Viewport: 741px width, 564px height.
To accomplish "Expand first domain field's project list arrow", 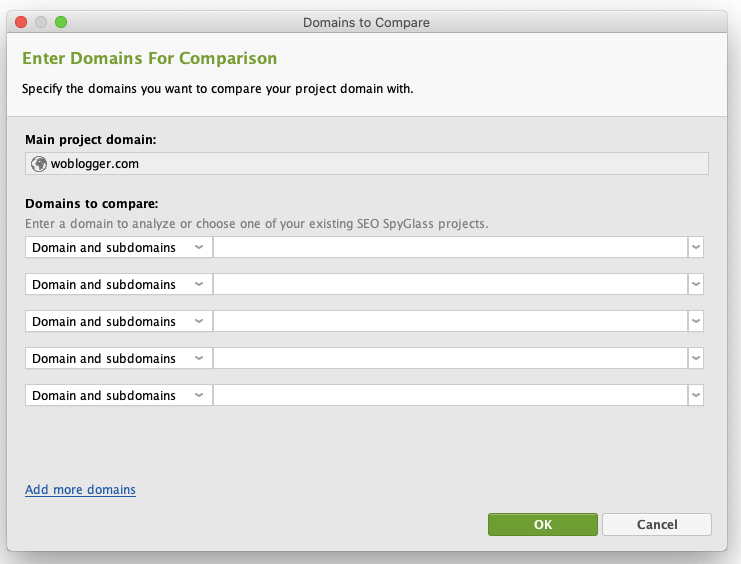I will tap(696, 247).
